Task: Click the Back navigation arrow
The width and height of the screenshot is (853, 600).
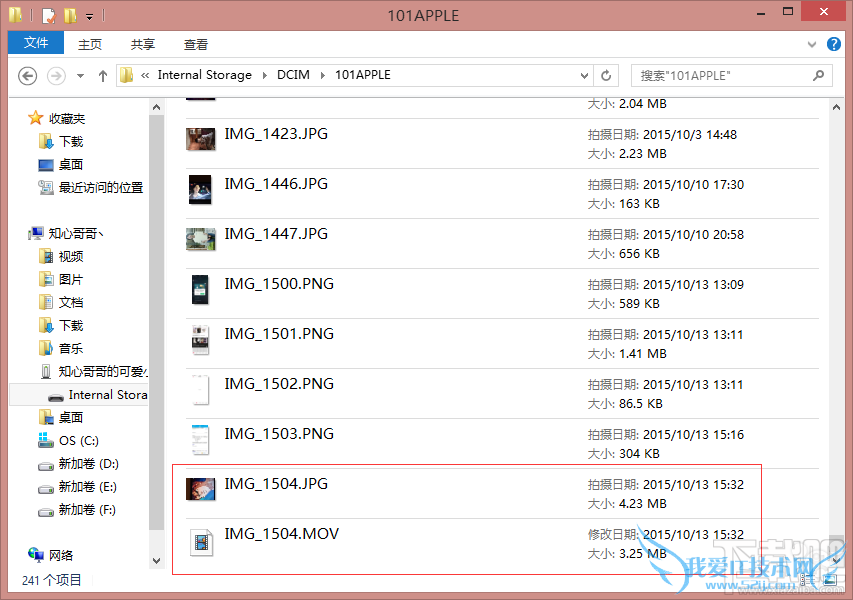Action: (x=28, y=76)
